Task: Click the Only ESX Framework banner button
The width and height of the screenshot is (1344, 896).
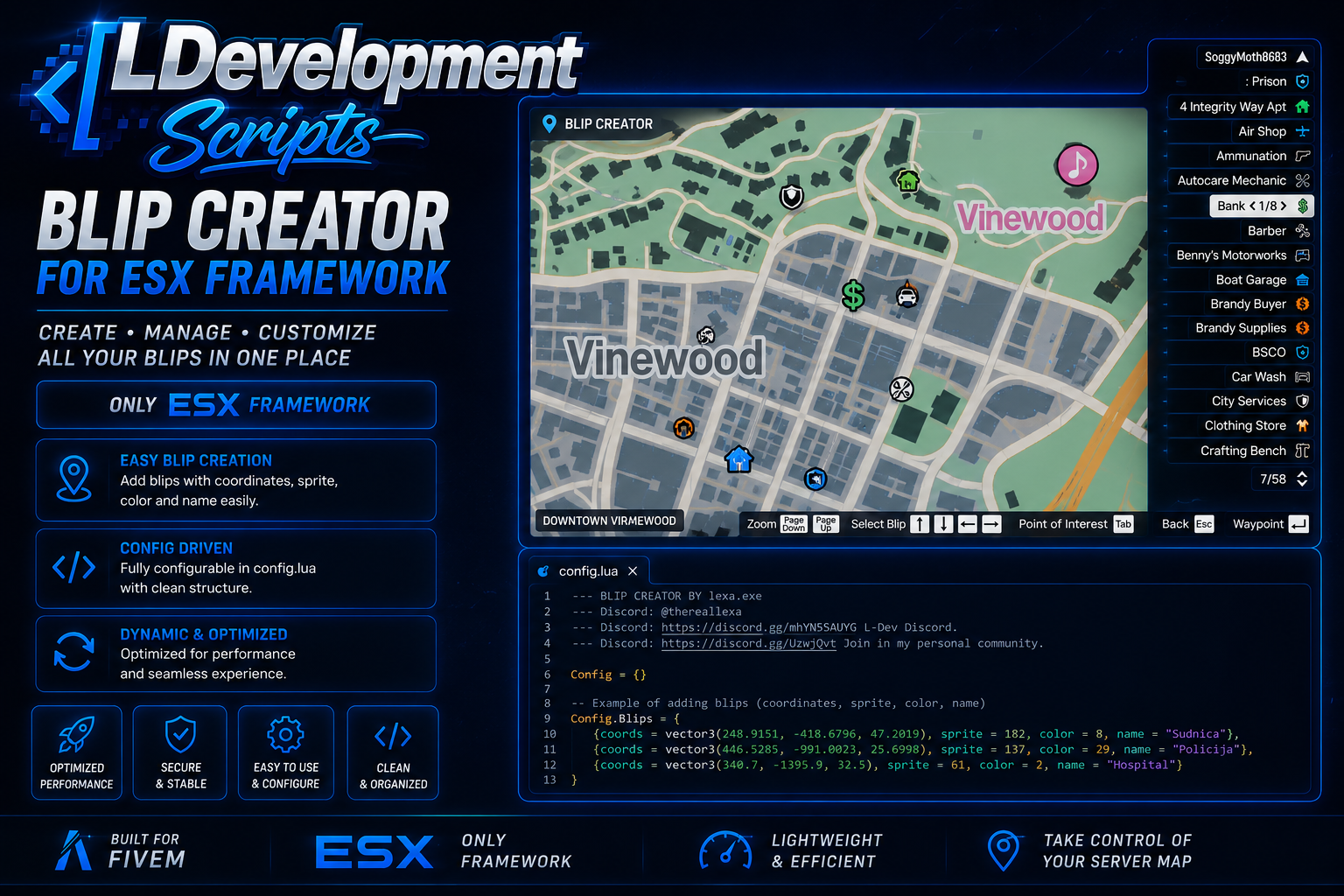Action: (x=236, y=405)
